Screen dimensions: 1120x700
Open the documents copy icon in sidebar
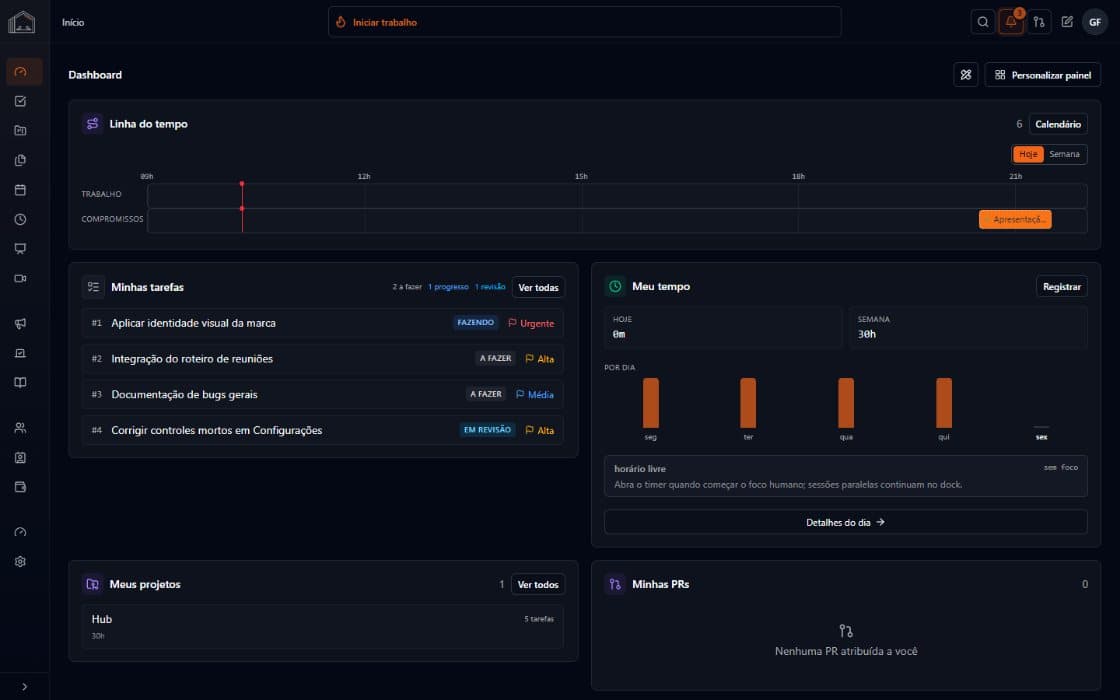tap(20, 160)
